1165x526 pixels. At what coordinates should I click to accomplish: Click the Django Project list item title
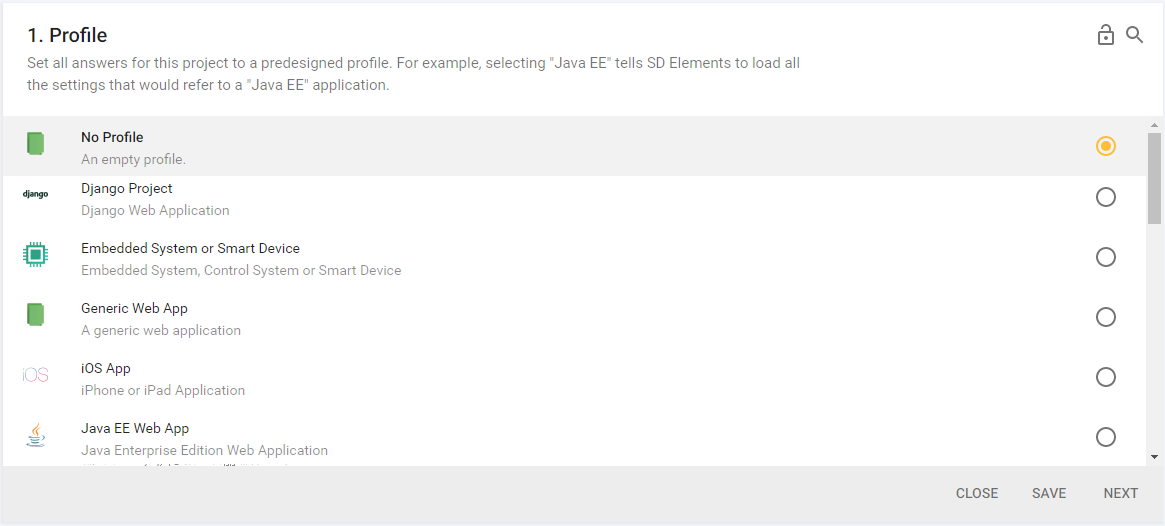click(x=127, y=188)
